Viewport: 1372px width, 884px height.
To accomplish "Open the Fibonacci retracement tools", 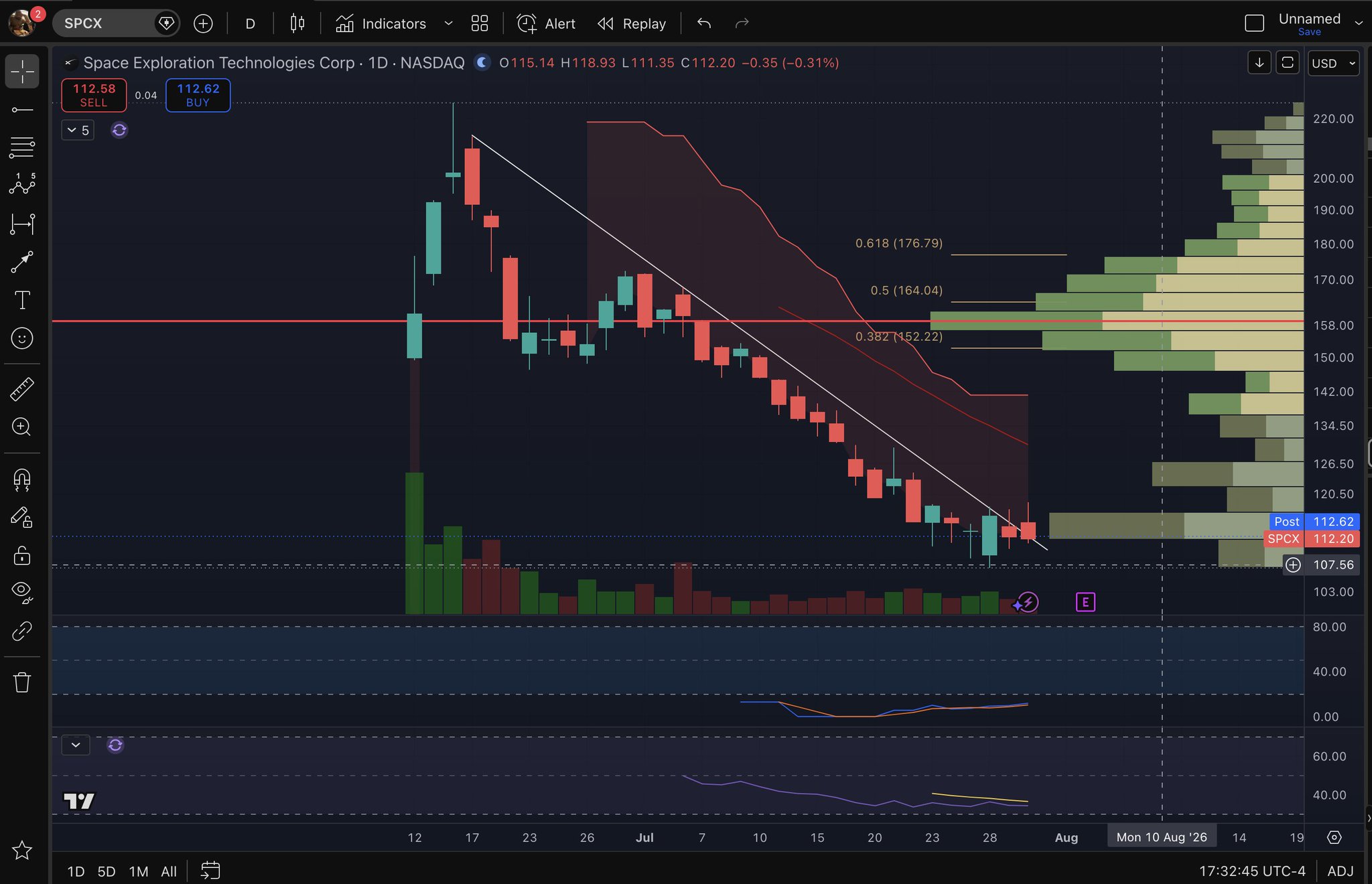I will [22, 147].
